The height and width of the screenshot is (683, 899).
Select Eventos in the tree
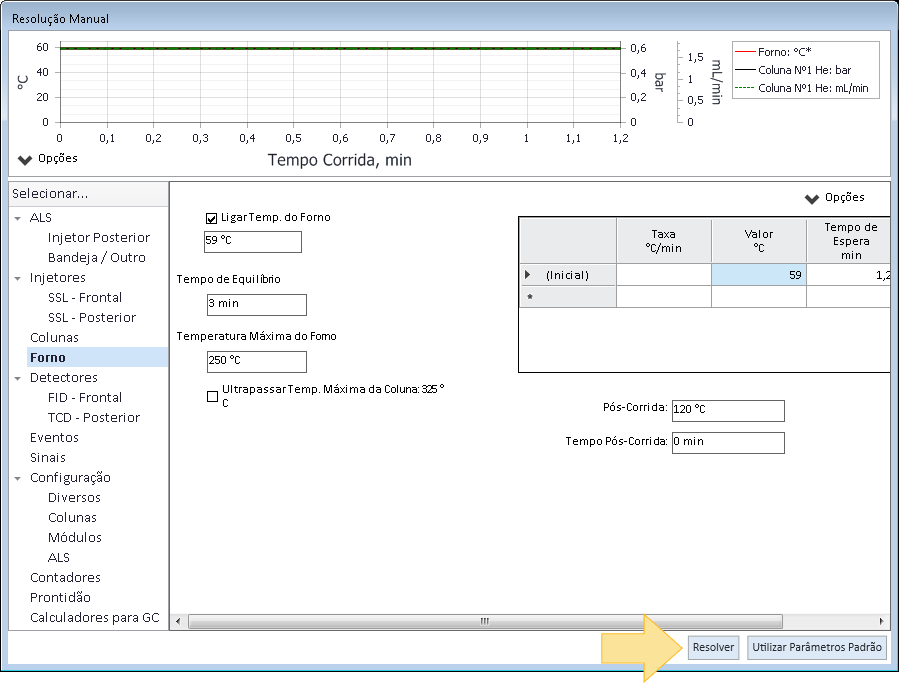tap(54, 438)
